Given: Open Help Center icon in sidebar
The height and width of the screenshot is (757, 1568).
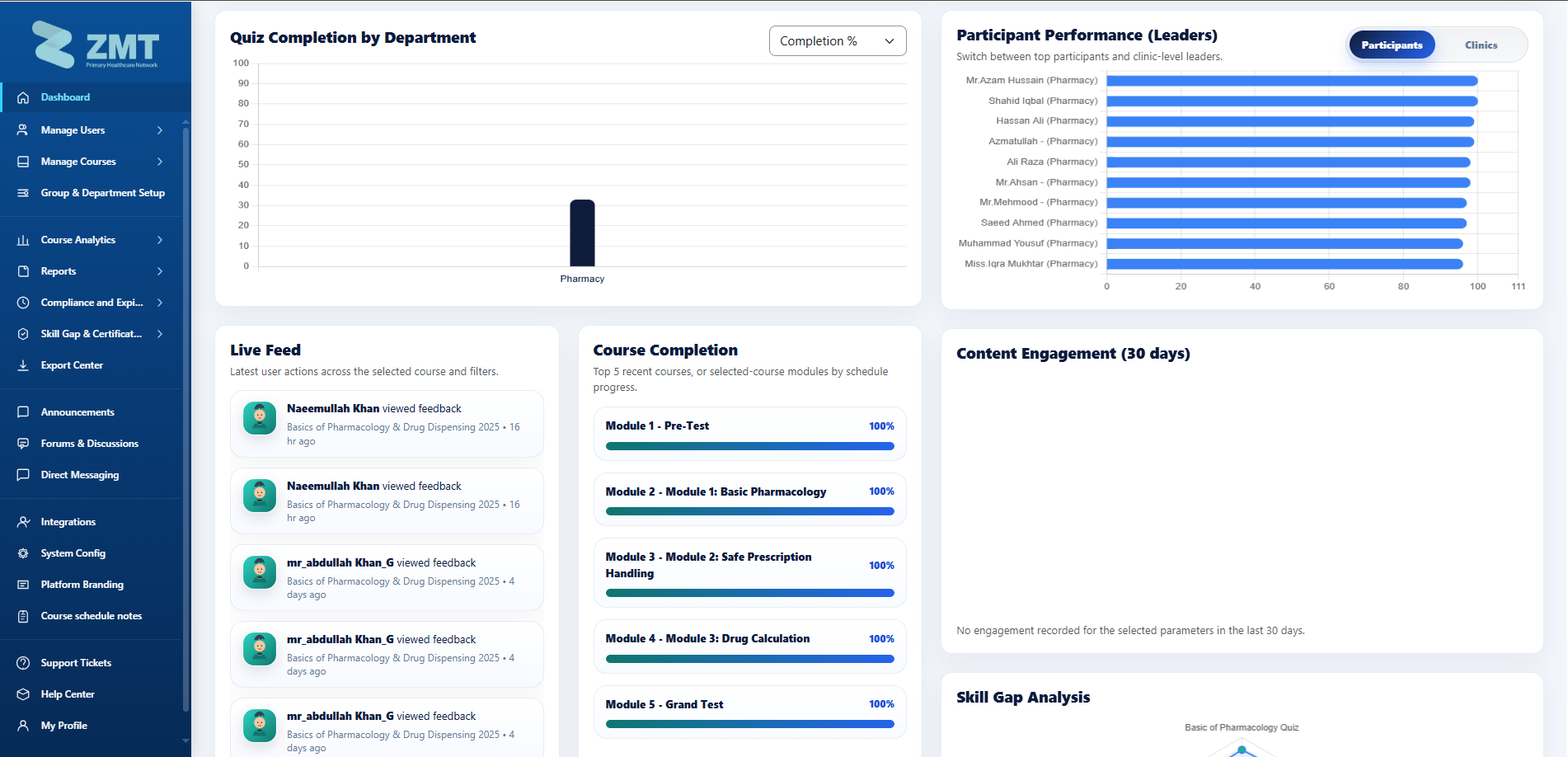Looking at the screenshot, I should 23,694.
